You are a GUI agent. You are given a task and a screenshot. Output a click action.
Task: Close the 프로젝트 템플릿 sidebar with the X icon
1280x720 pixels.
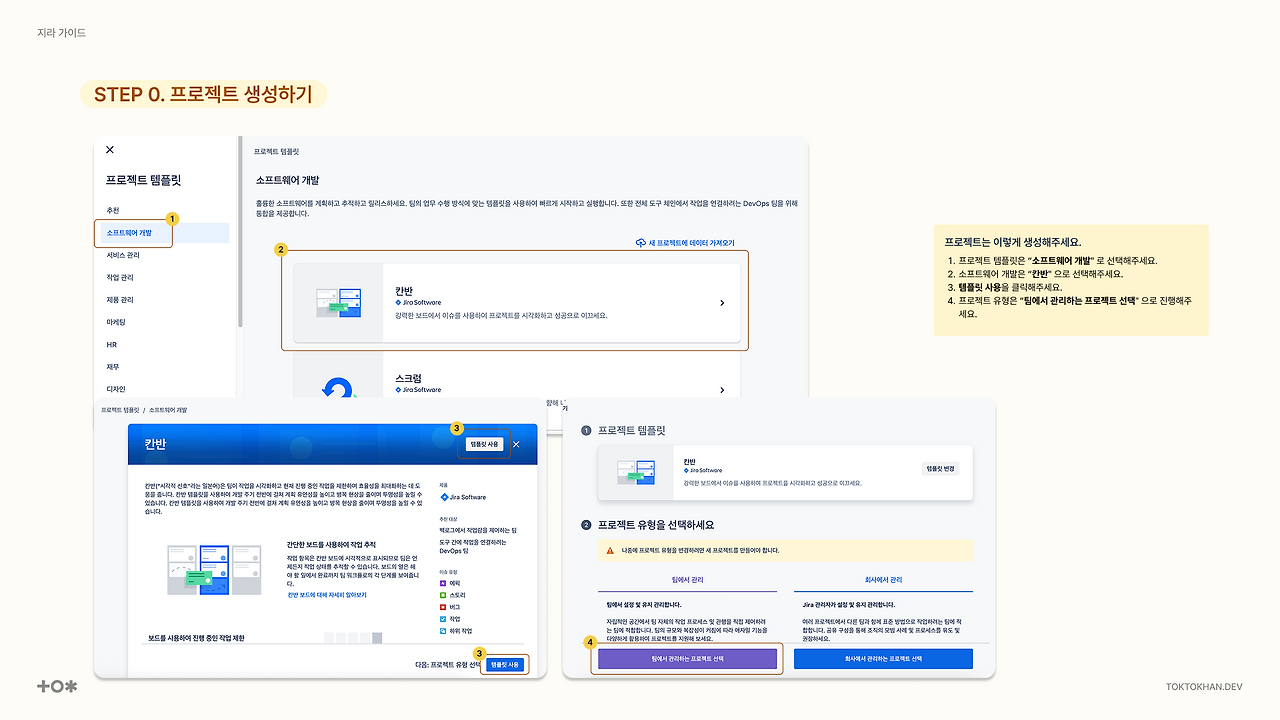110,150
